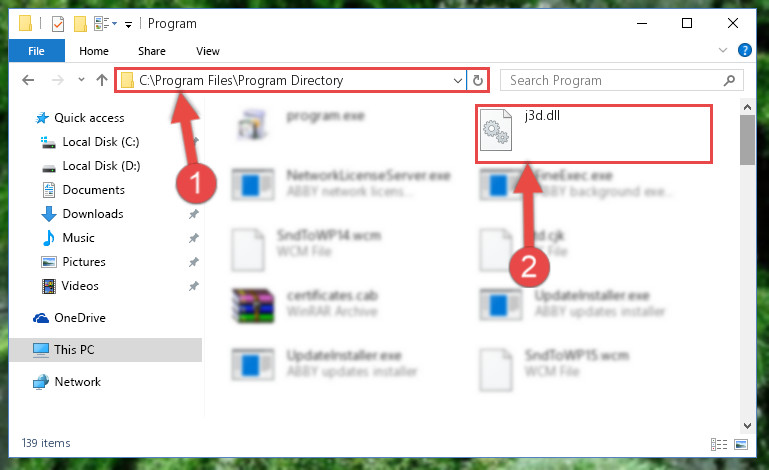Select the j3d.dll file icon
The width and height of the screenshot is (769, 470).
pyautogui.click(x=495, y=130)
